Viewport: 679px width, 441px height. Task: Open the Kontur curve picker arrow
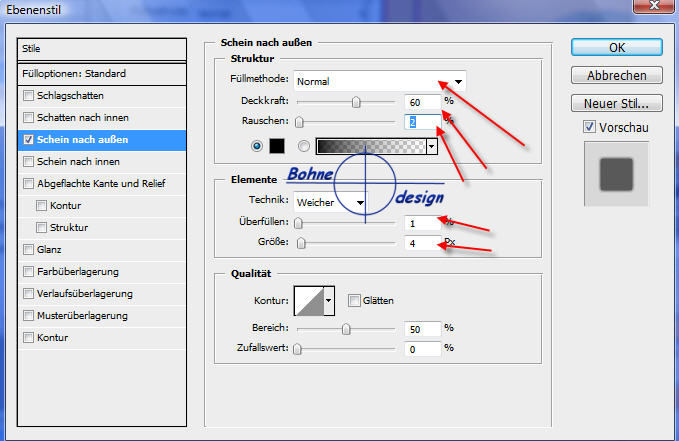coord(329,300)
